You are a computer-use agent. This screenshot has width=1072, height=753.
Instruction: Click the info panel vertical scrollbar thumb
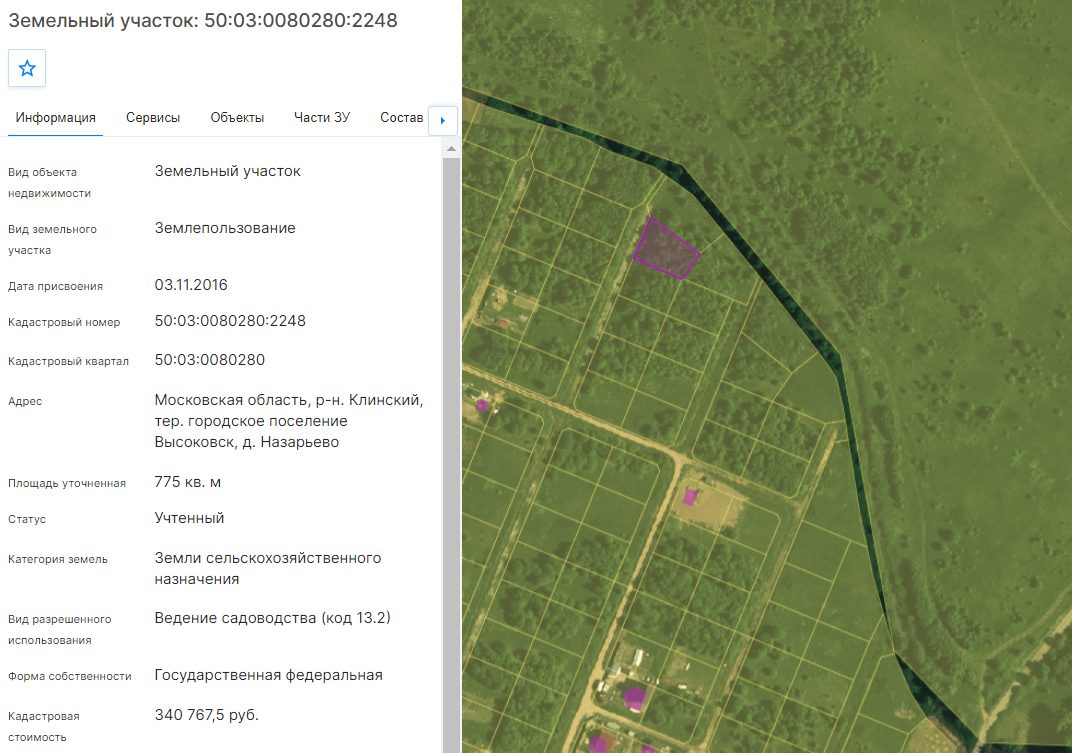coord(451,455)
